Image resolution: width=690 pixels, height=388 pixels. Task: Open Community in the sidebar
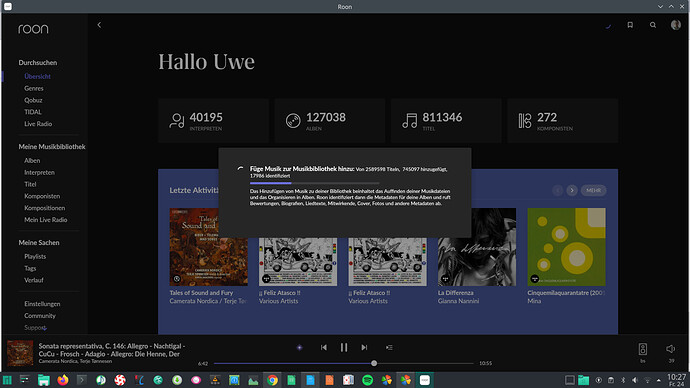click(40, 316)
